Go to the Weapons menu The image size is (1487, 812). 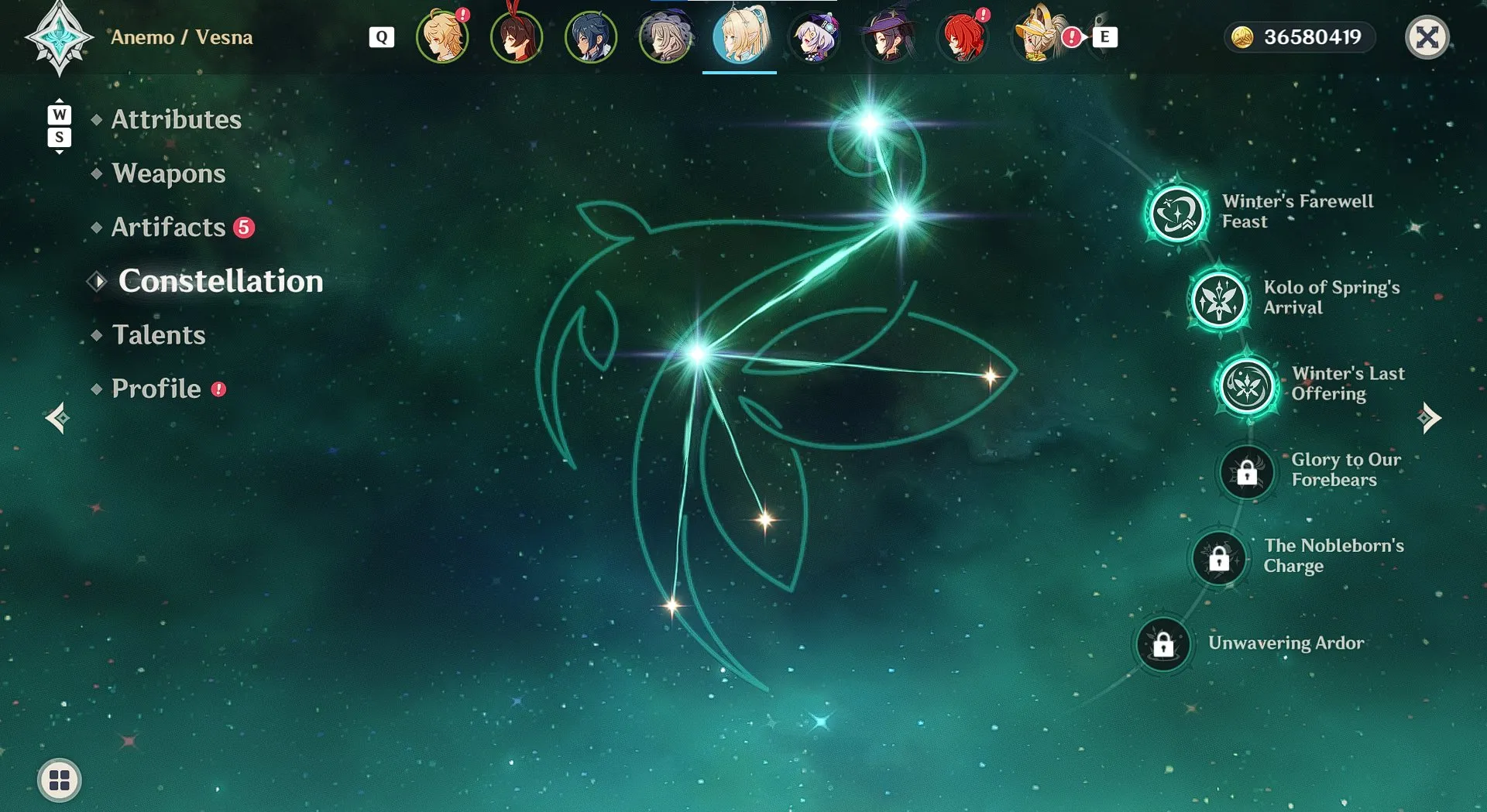coord(169,173)
